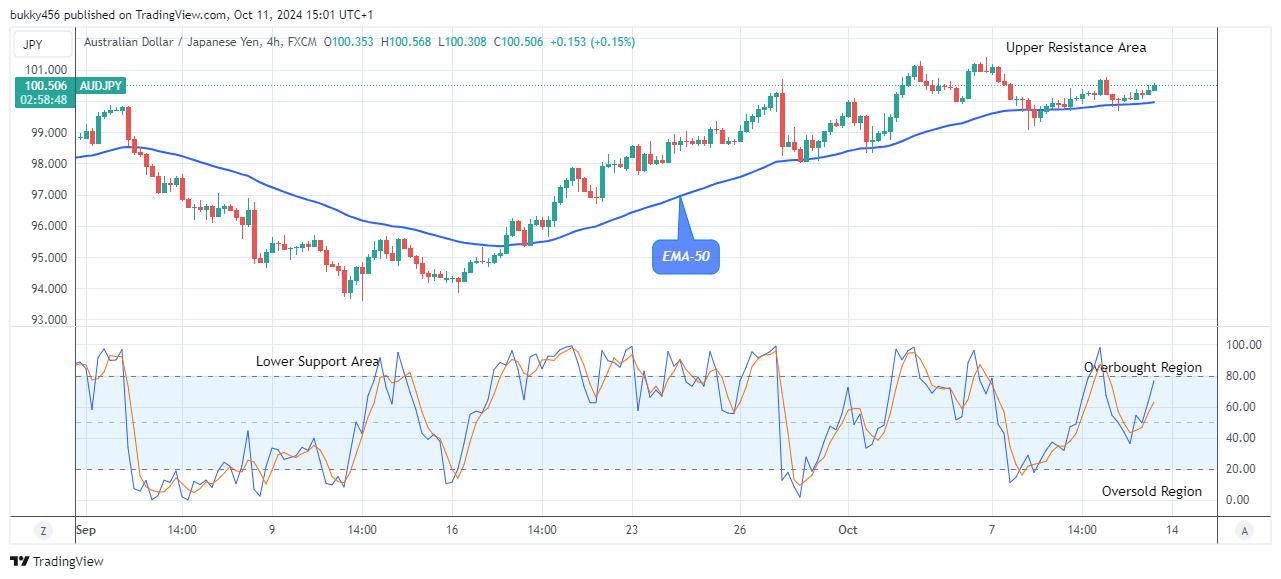Click the Upper Resistance Area text

tap(1076, 48)
